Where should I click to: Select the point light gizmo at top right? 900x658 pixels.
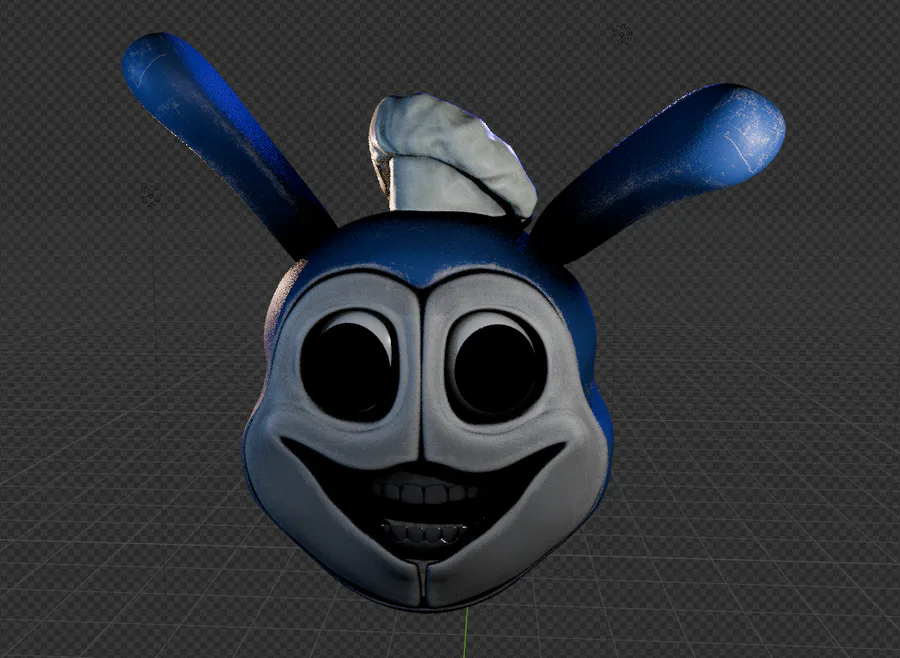point(622,34)
